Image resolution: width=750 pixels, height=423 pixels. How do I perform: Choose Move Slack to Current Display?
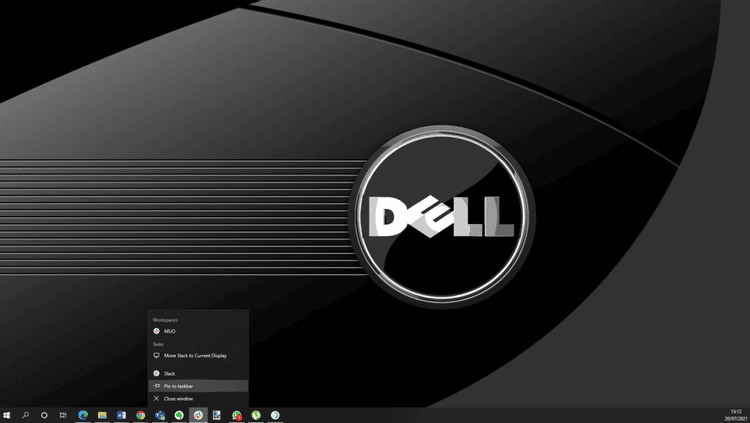pyautogui.click(x=198, y=356)
